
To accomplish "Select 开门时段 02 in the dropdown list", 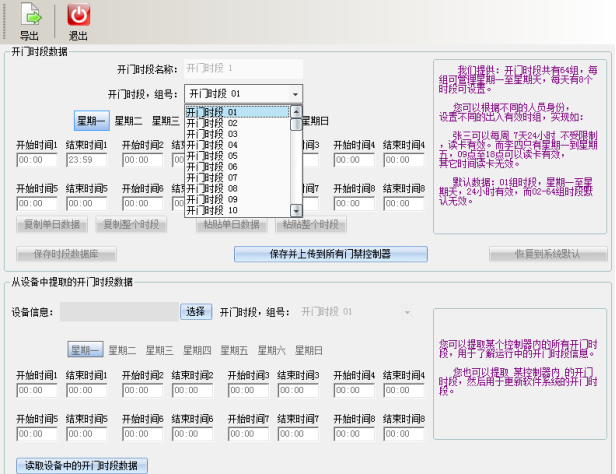I will coord(237,123).
